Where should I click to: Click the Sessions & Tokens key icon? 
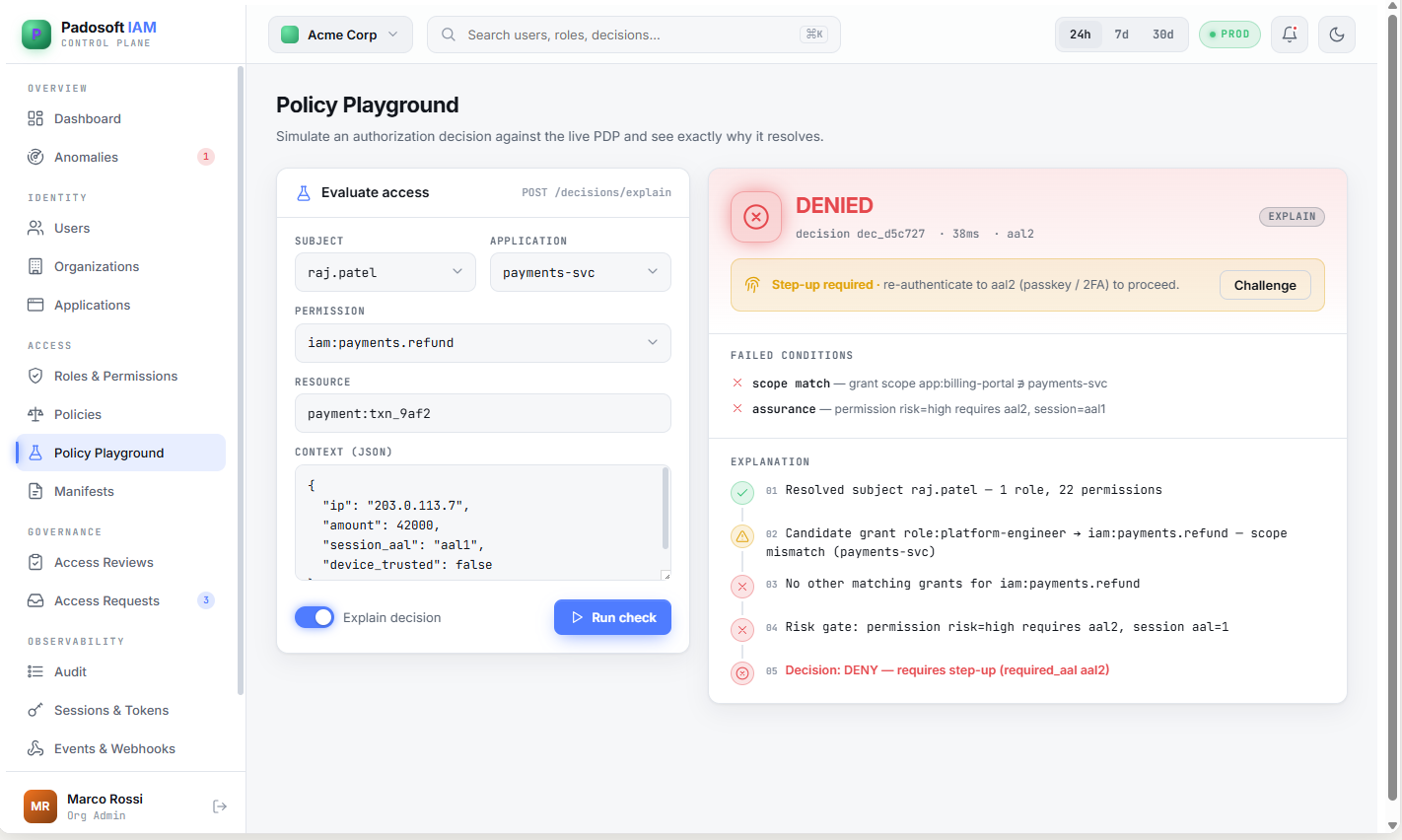pyautogui.click(x=35, y=710)
